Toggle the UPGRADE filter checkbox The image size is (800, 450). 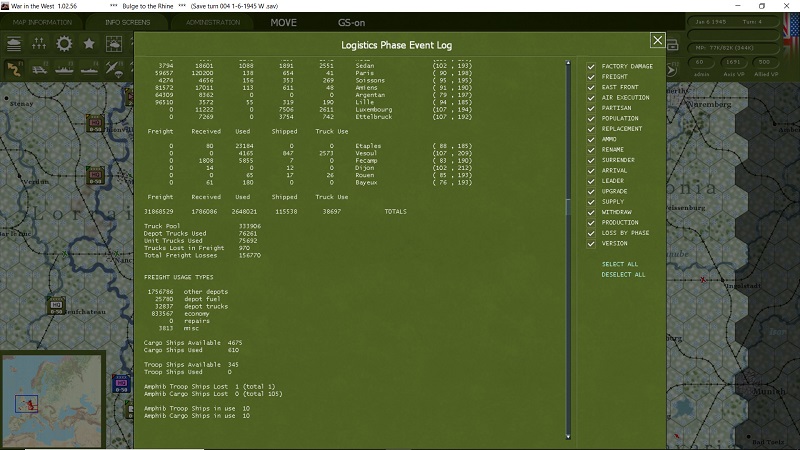pos(591,191)
